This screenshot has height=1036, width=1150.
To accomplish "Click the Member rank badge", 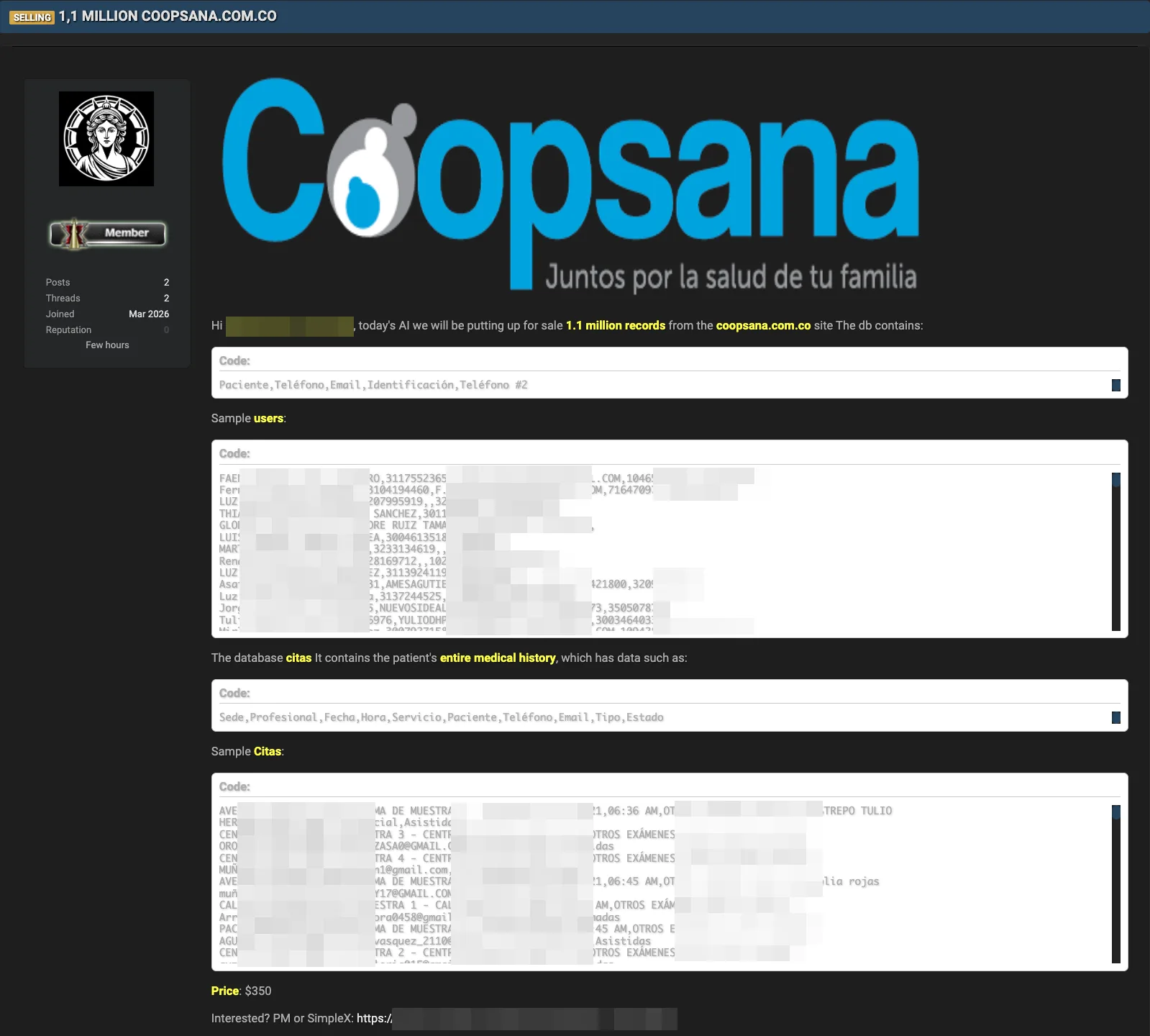I will 108,233.
